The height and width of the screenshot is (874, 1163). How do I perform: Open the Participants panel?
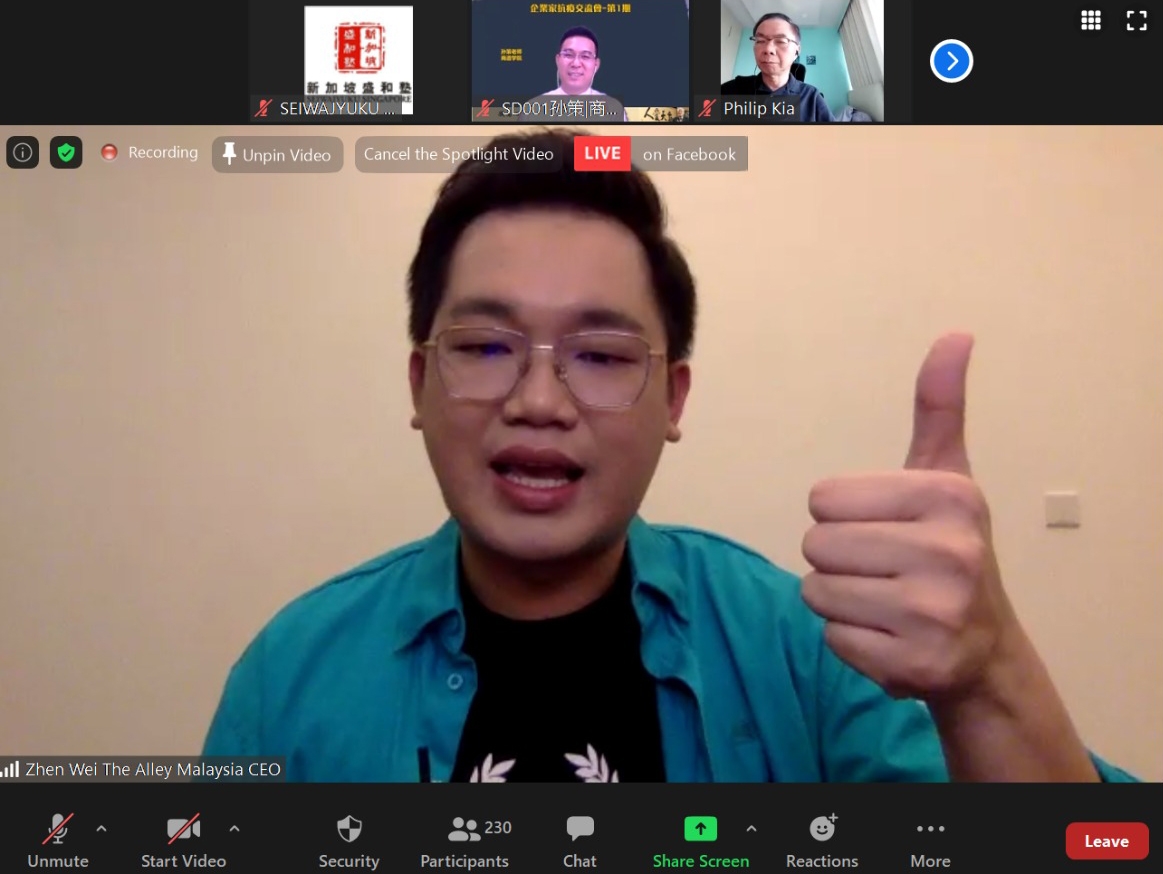click(465, 841)
